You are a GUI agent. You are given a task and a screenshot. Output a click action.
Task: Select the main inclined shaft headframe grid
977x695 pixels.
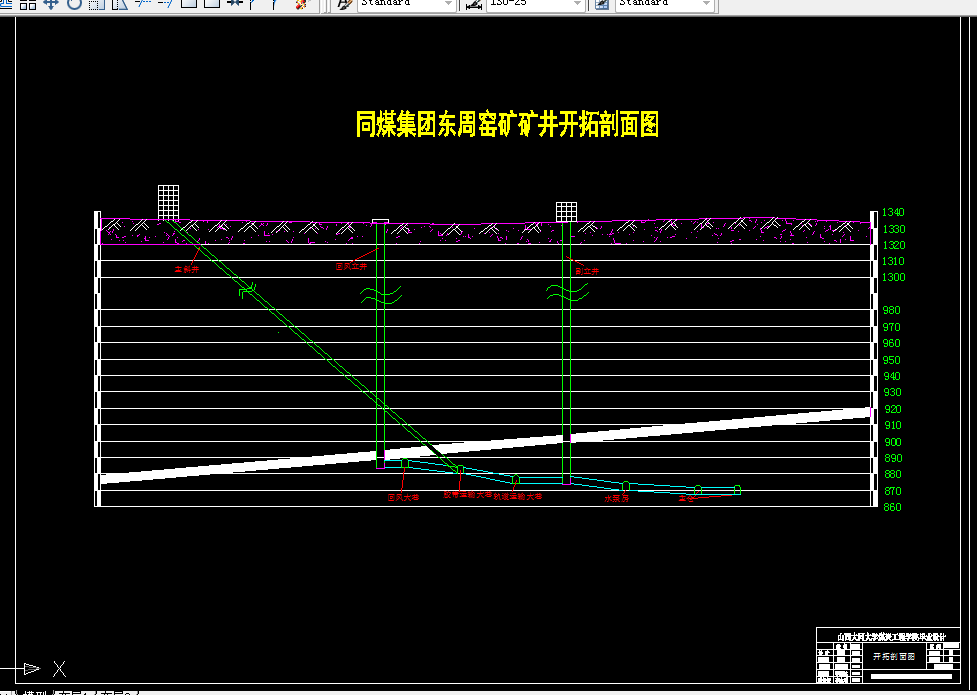pos(168,203)
